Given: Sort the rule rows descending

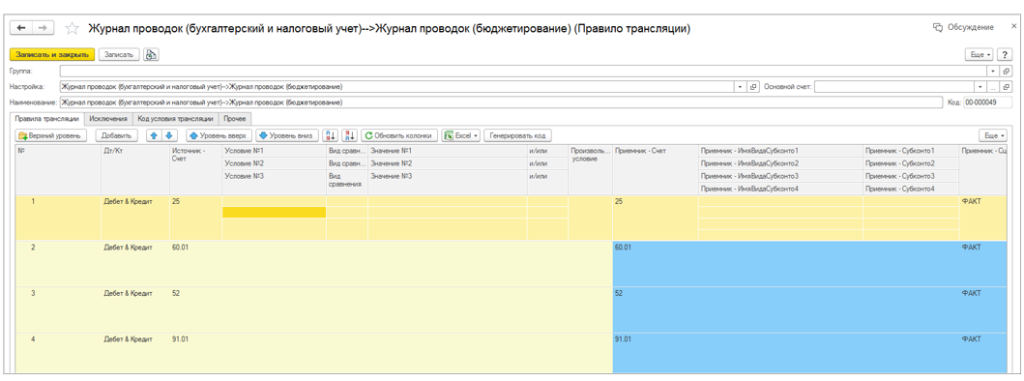Looking at the screenshot, I should tap(350, 135).
